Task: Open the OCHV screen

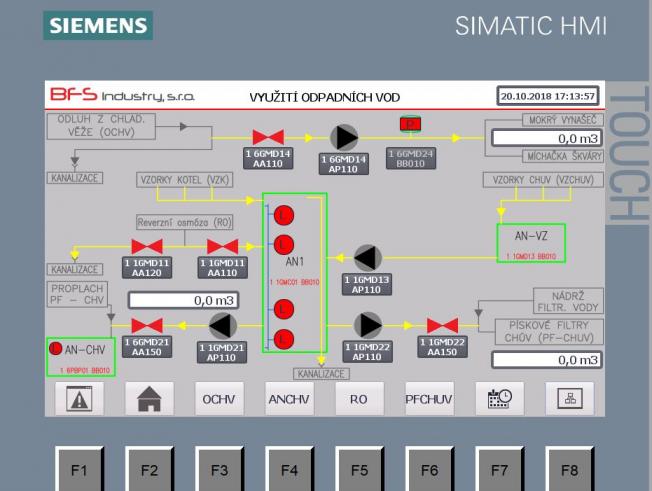Action: coord(219,399)
